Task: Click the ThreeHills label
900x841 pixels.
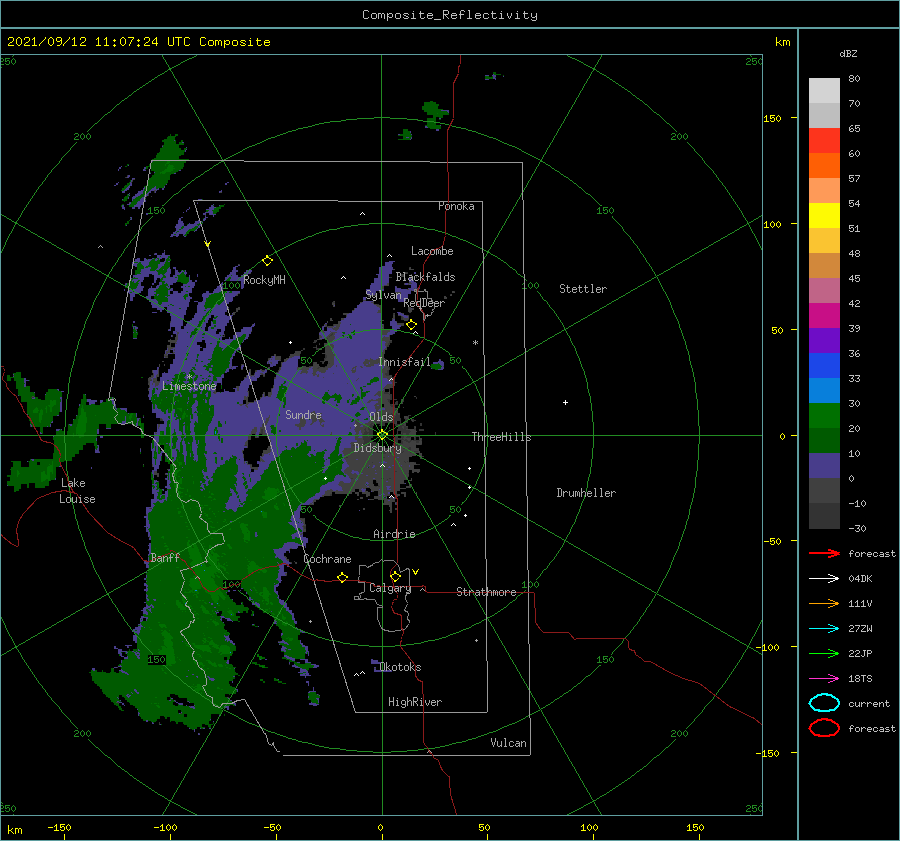Action: coord(501,437)
